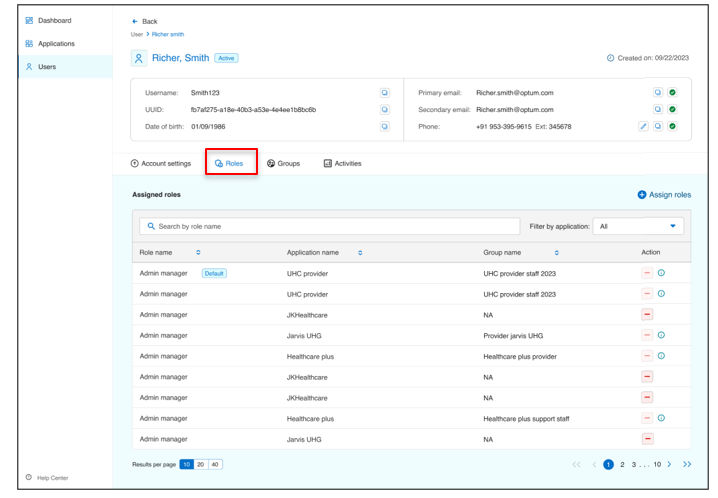Remove role in Healthcare plus provider row
The width and height of the screenshot is (718, 498).
(647, 356)
